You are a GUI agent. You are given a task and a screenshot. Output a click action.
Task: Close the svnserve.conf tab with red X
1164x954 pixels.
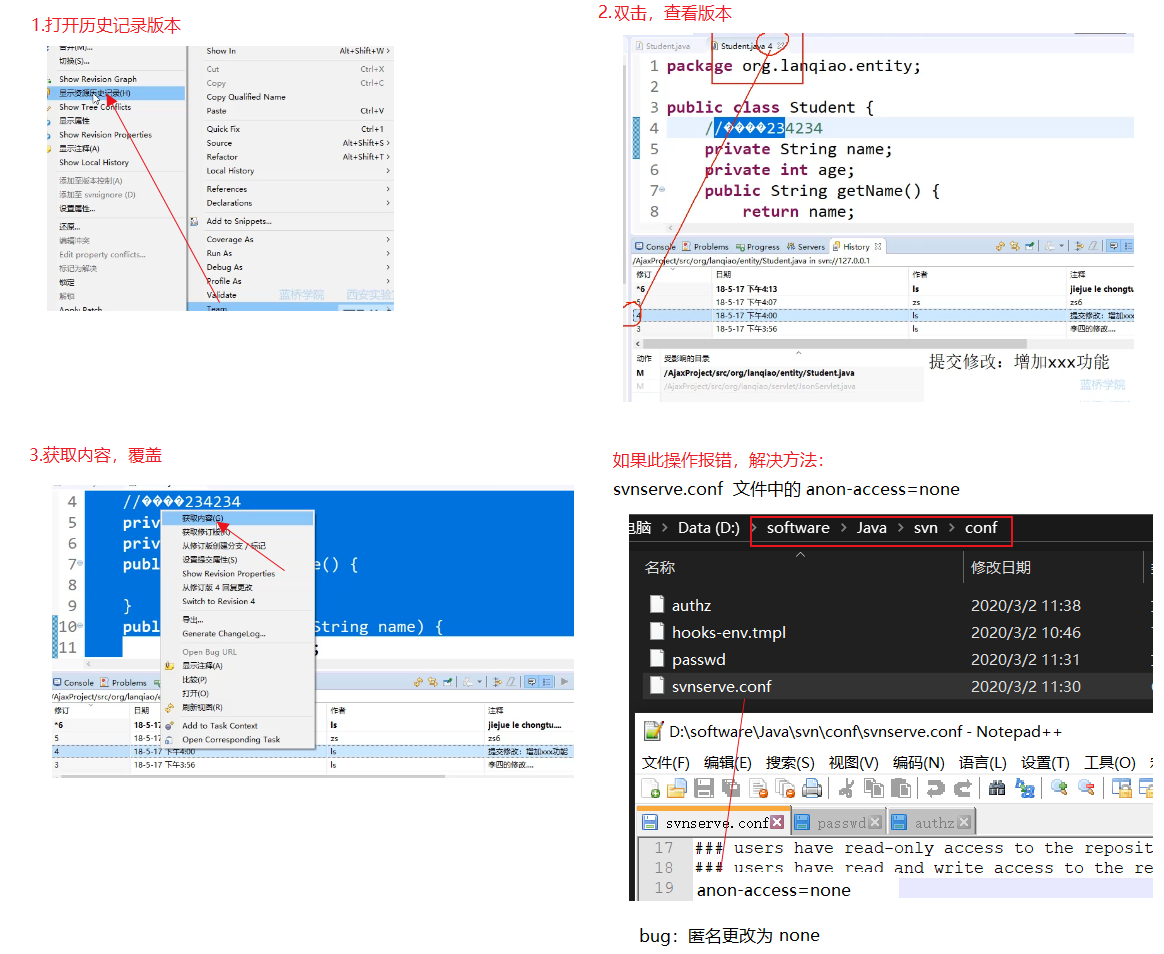(x=777, y=823)
